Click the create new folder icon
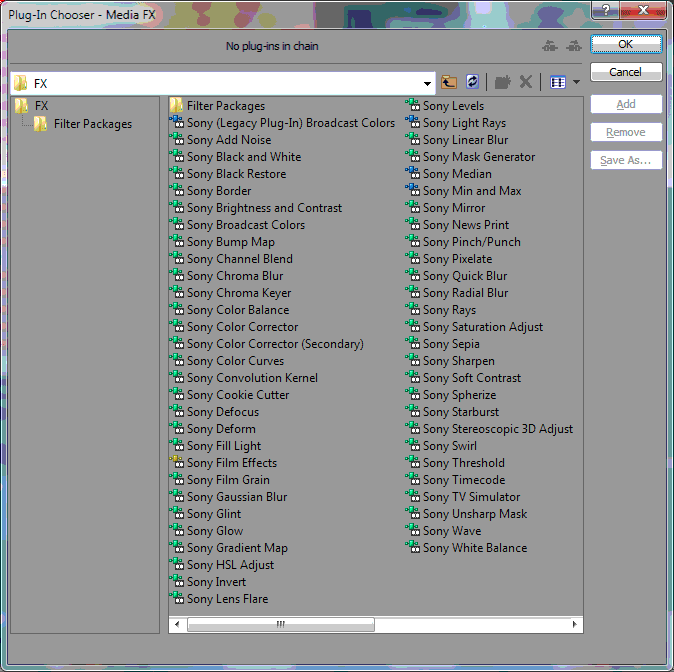Image resolution: width=674 pixels, height=672 pixels. [x=502, y=82]
